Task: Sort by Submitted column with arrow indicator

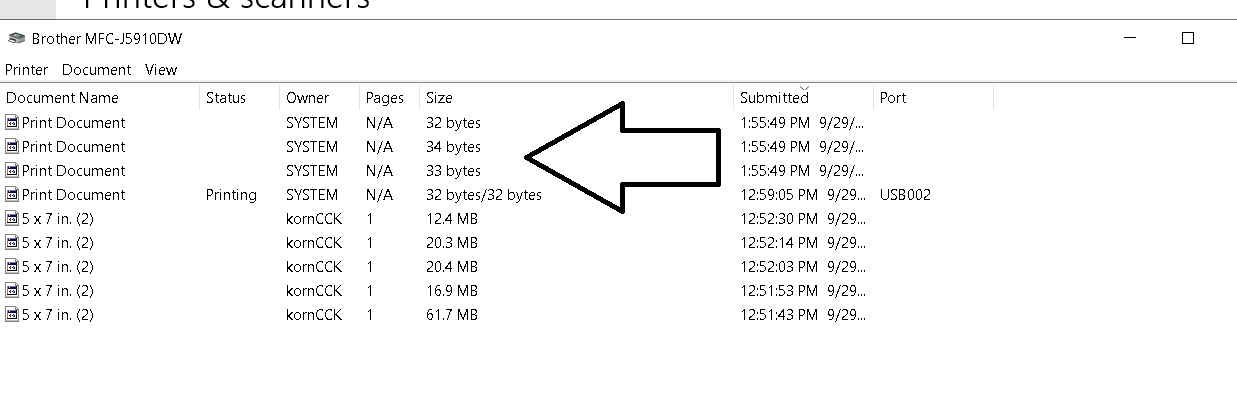Action: point(804,98)
